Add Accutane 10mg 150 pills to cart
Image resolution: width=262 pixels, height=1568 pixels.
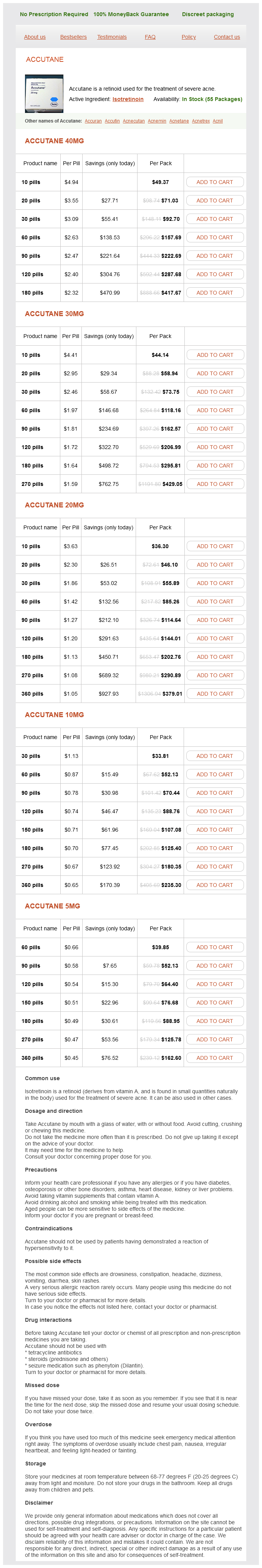[x=214, y=830]
